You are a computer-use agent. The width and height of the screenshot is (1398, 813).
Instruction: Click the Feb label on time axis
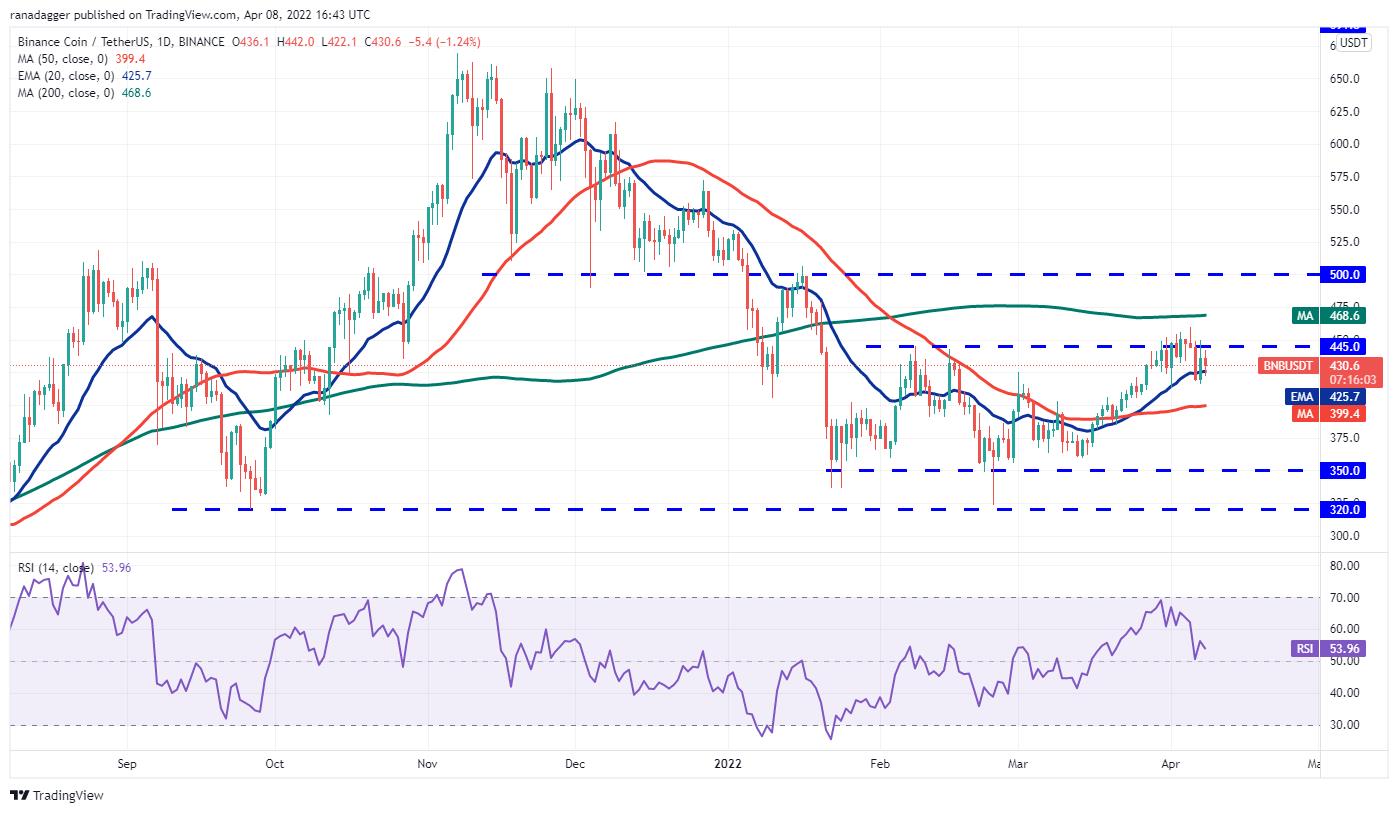coord(879,764)
